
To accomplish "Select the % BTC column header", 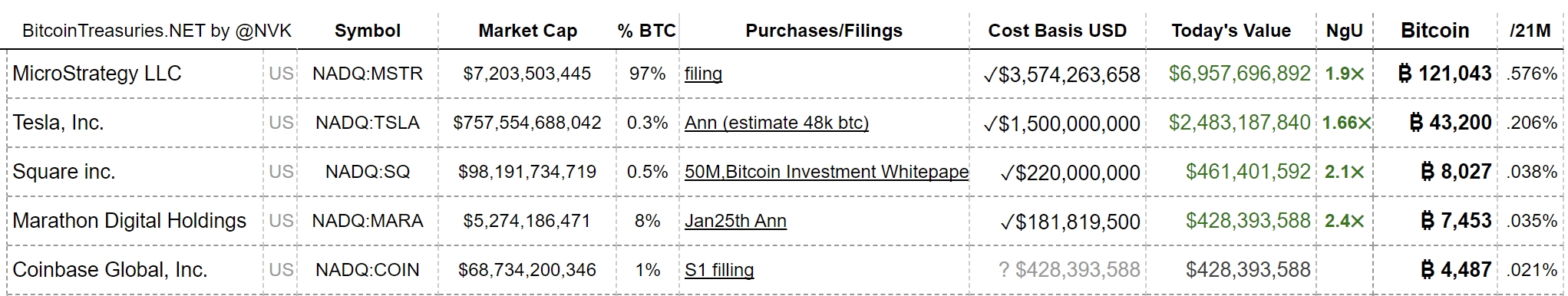I will coord(646,31).
